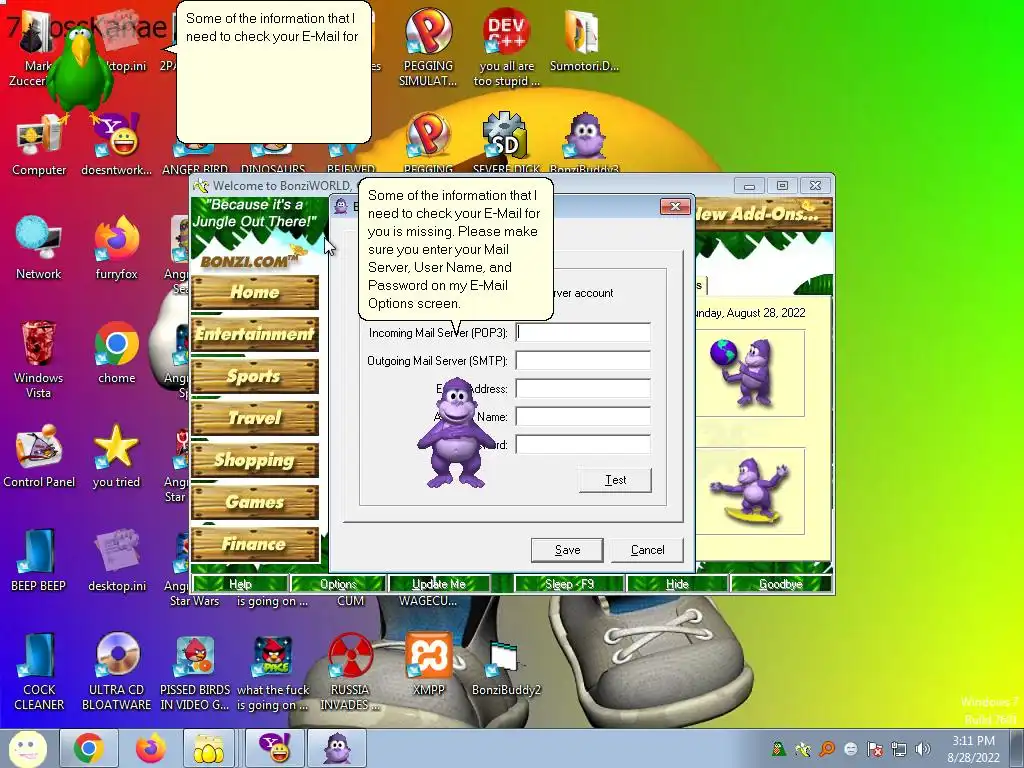1024x768 pixels.
Task: Close the E-Mail options dialog
Action: click(x=675, y=206)
